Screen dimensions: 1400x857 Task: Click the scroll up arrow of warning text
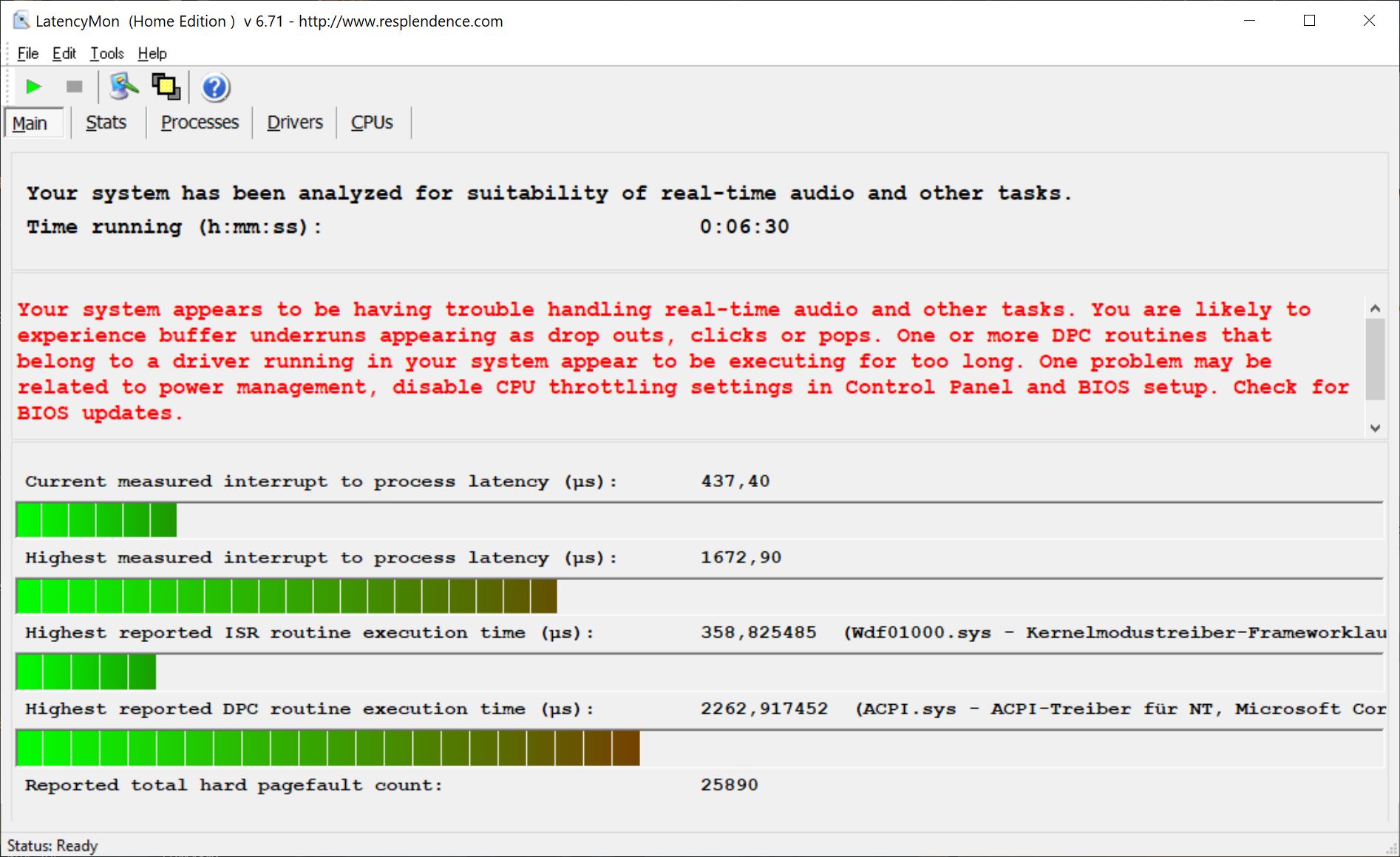point(1375,308)
